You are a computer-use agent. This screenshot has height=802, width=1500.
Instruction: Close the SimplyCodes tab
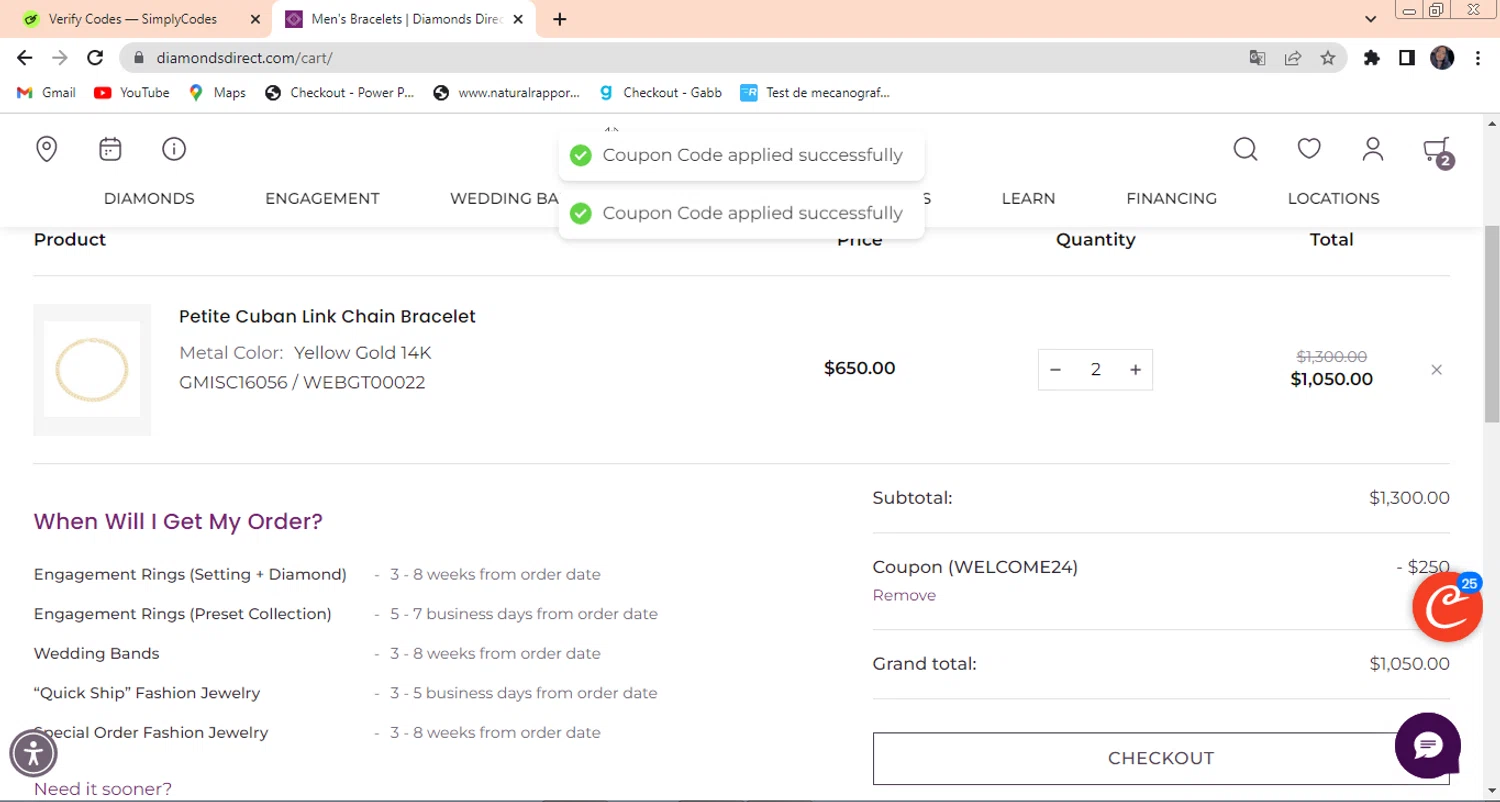pos(255,19)
